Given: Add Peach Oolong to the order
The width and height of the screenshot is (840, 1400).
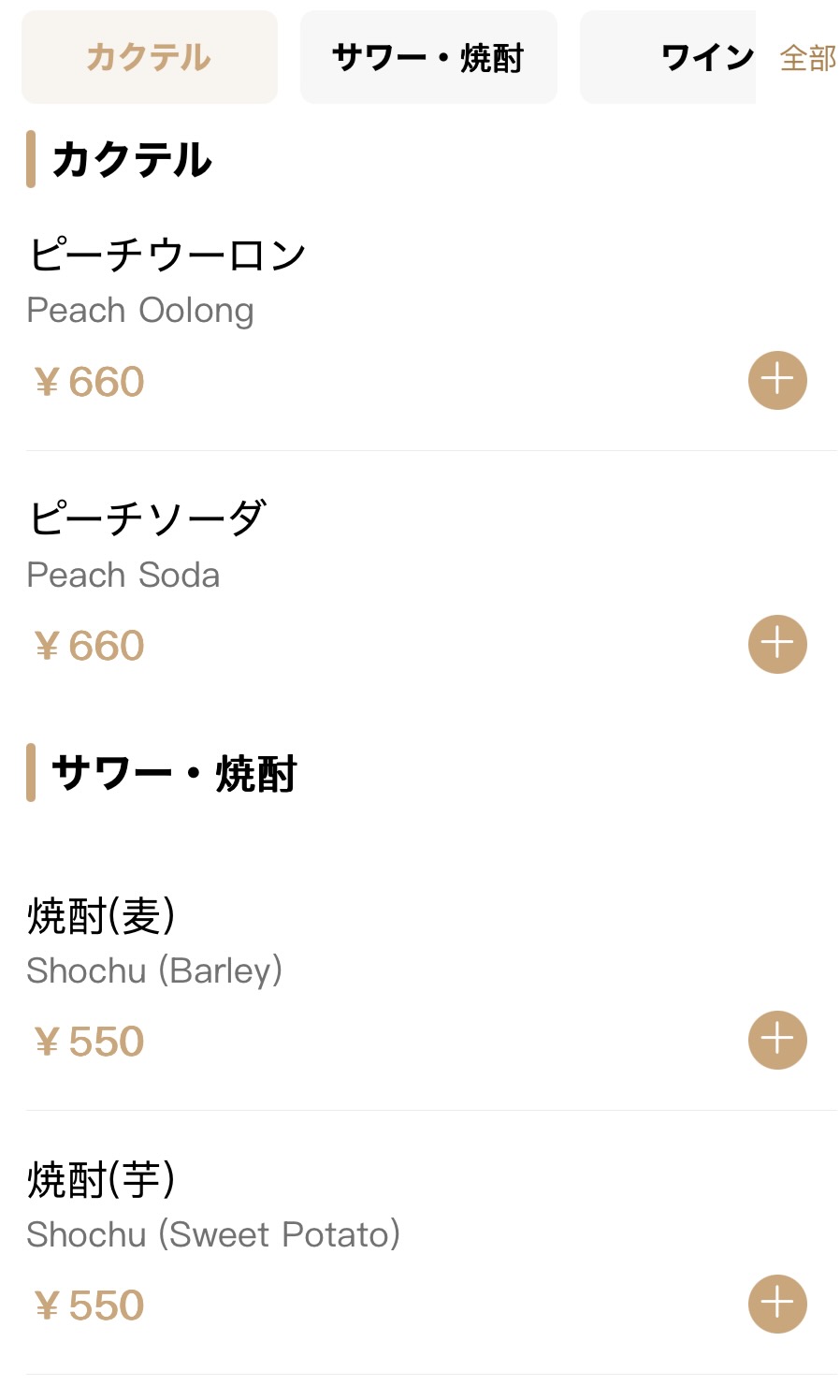Looking at the screenshot, I should coord(777,381).
